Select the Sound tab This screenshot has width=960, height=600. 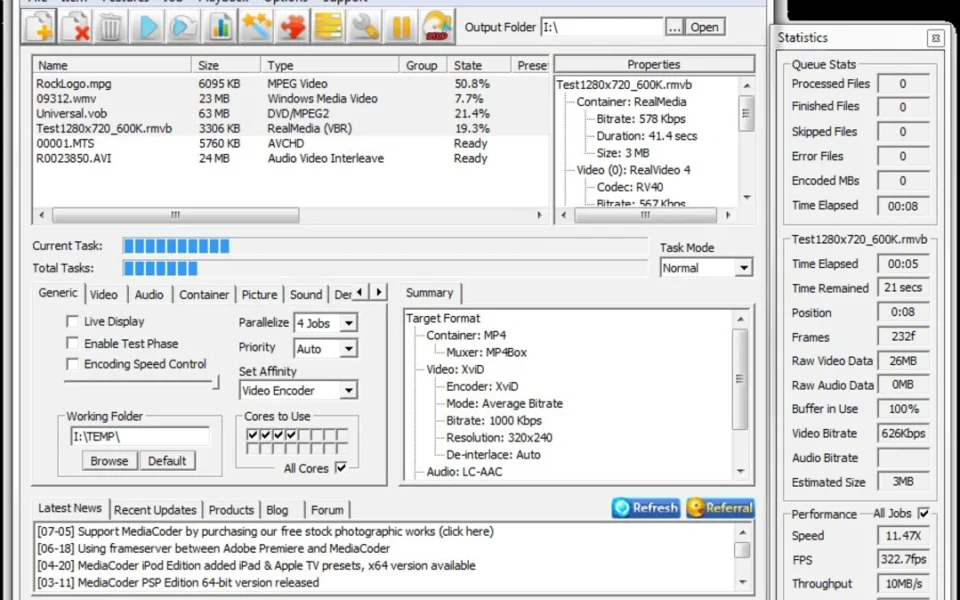coord(306,294)
